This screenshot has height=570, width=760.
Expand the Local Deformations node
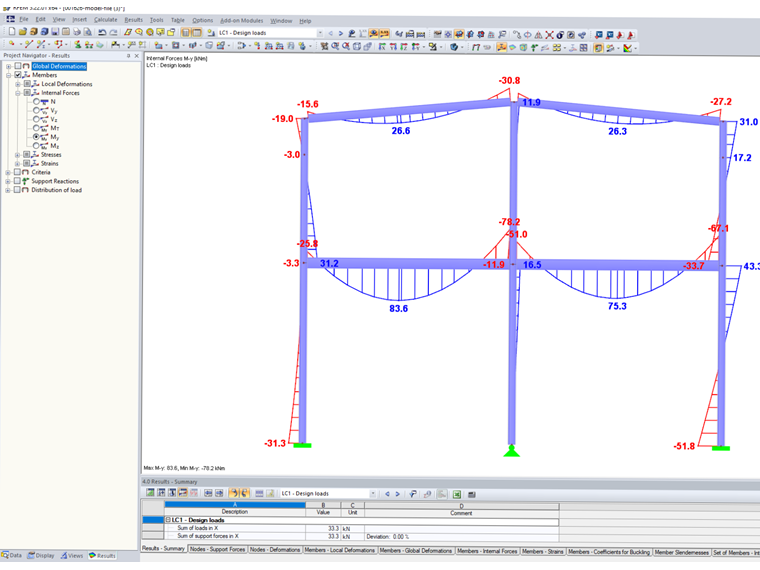[x=17, y=84]
